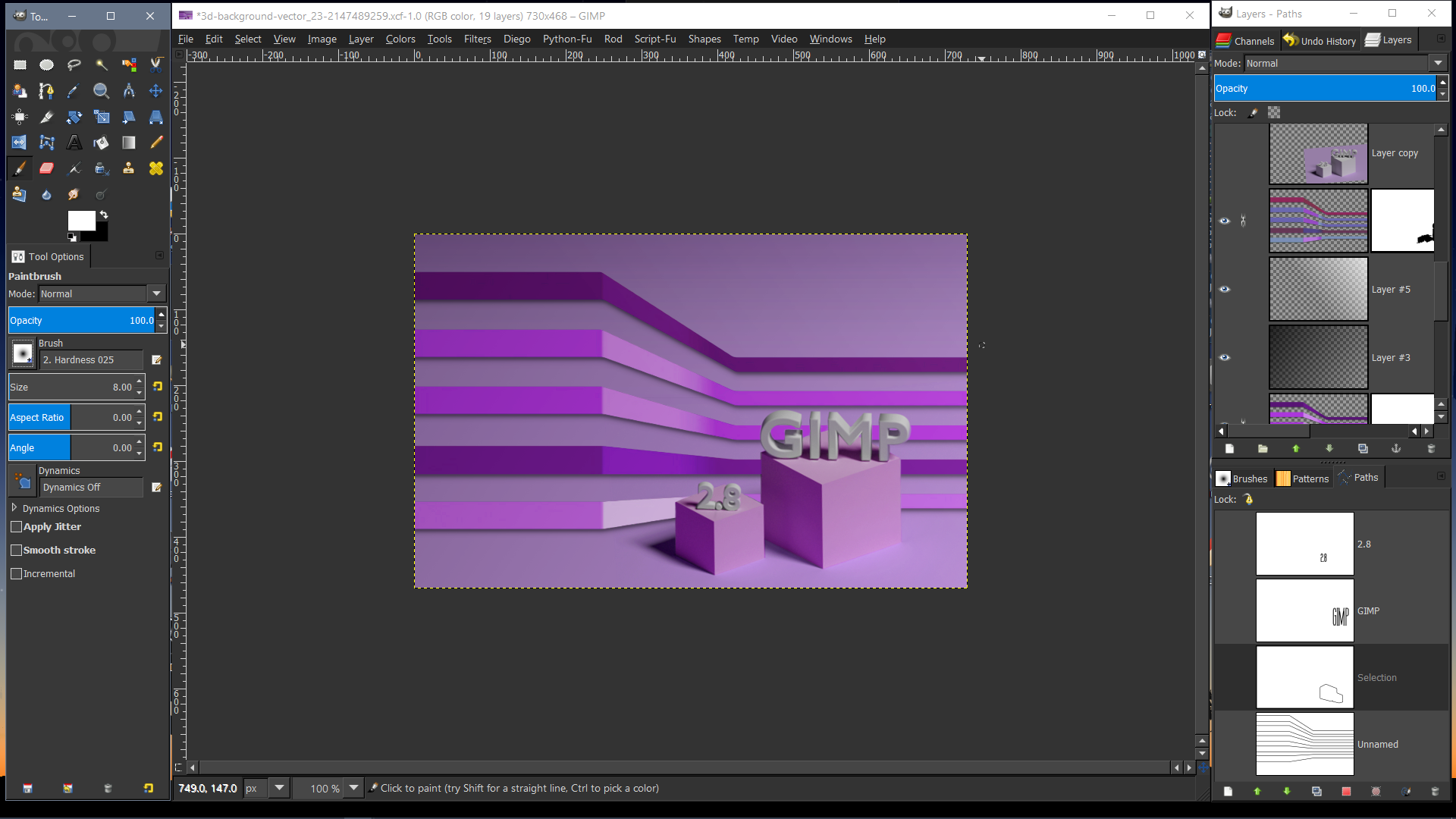Open the Layers dock tab menu

point(1441,39)
